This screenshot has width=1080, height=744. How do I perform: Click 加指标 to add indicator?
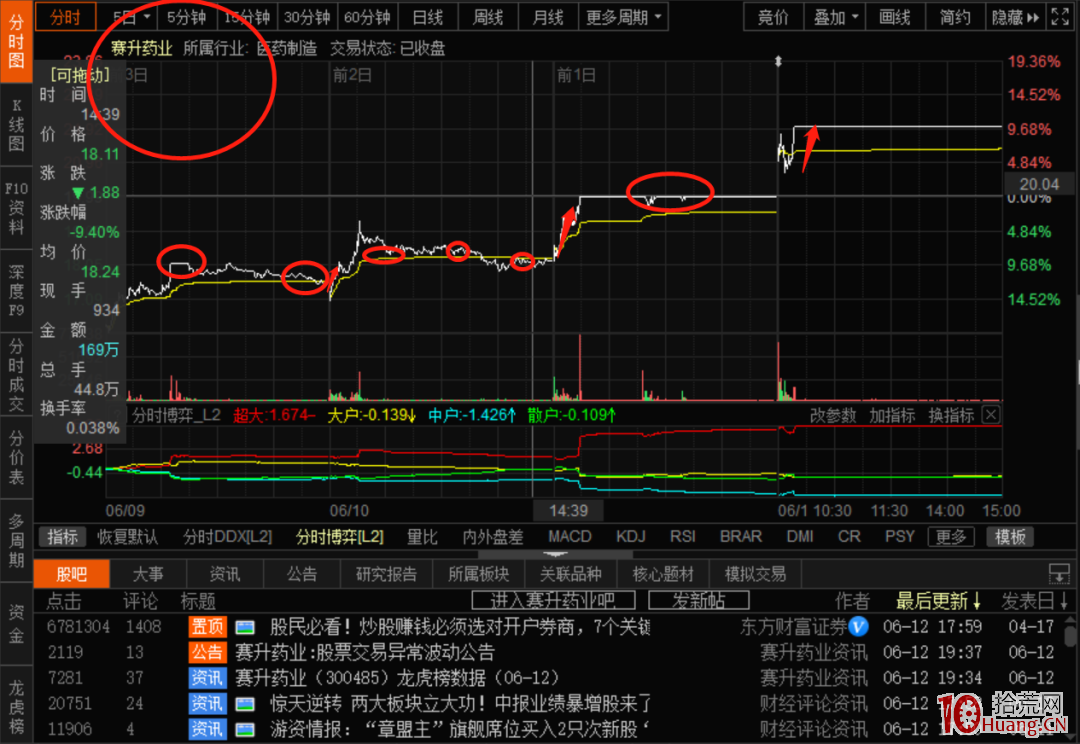tap(892, 415)
